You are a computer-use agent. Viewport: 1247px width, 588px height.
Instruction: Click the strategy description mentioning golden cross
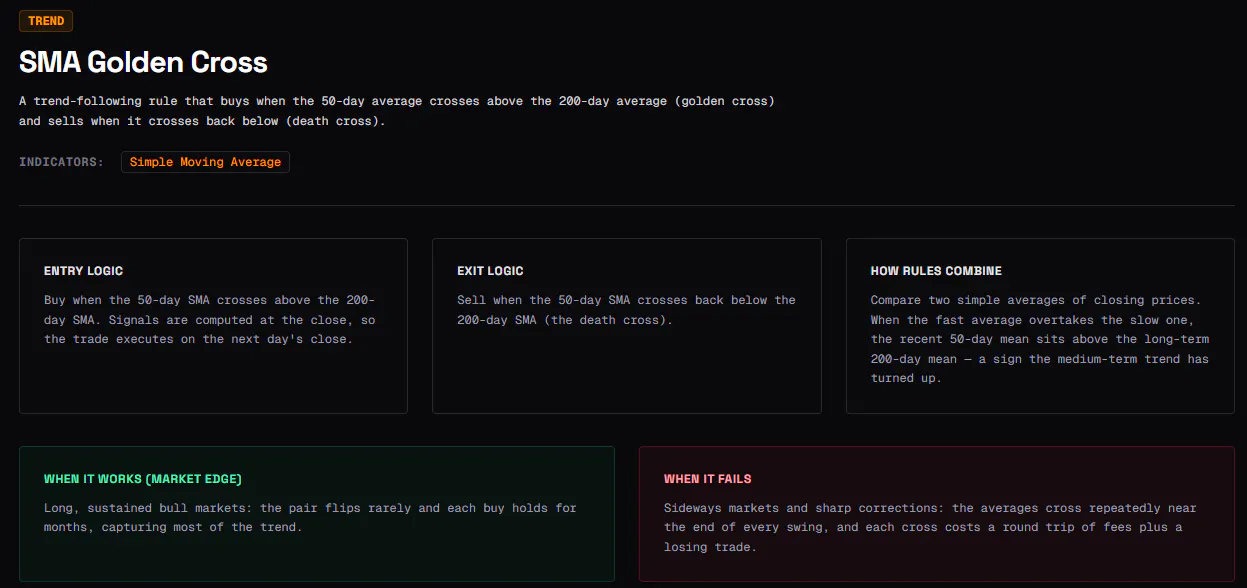pyautogui.click(x=397, y=111)
